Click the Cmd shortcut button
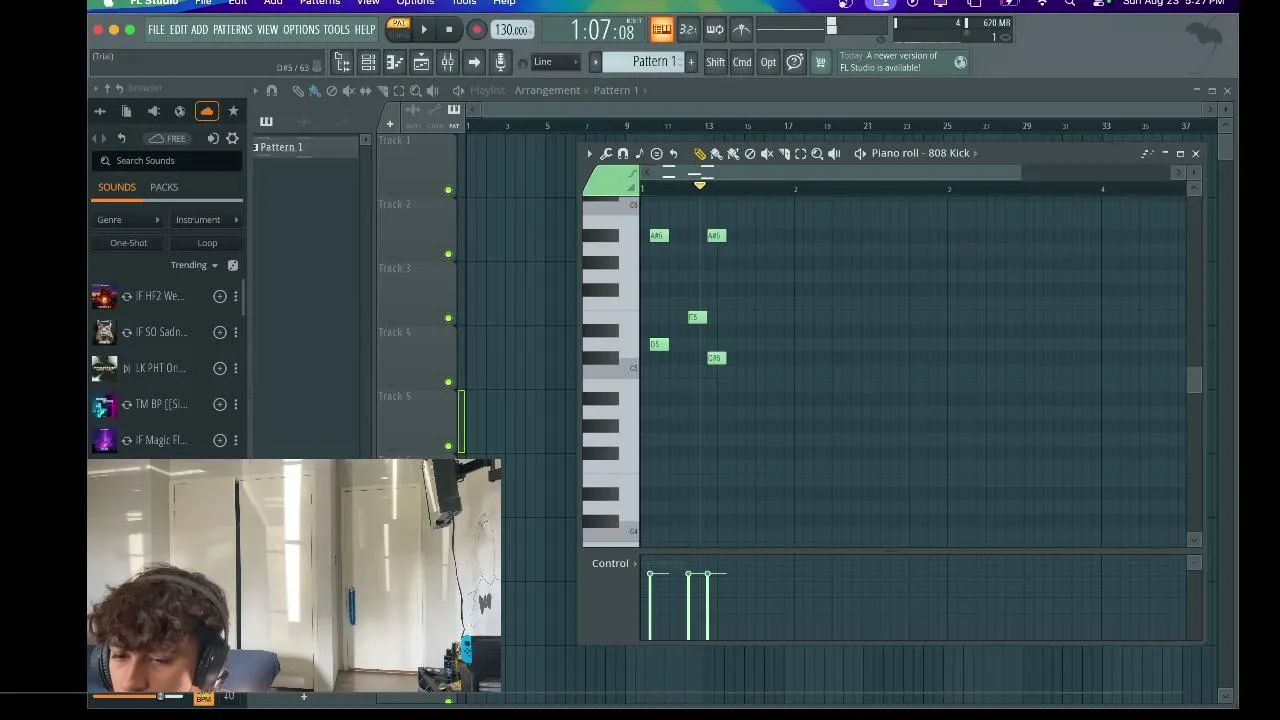Image resolution: width=1280 pixels, height=720 pixels. coord(742,62)
